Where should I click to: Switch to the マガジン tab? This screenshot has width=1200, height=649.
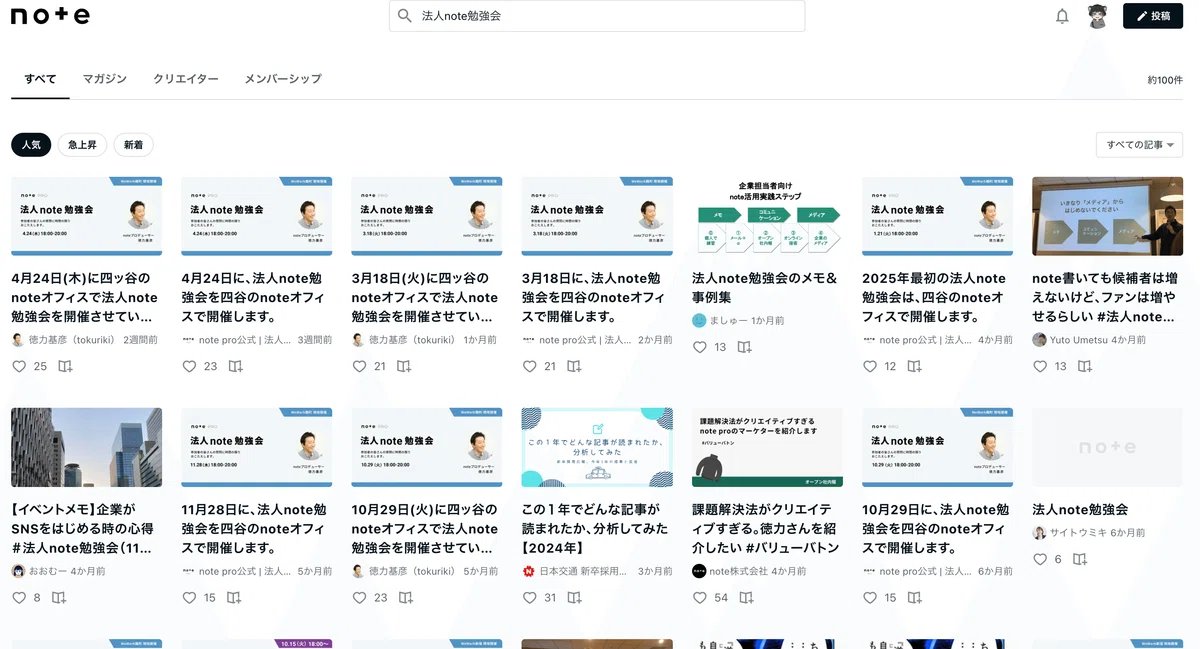[x=105, y=79]
